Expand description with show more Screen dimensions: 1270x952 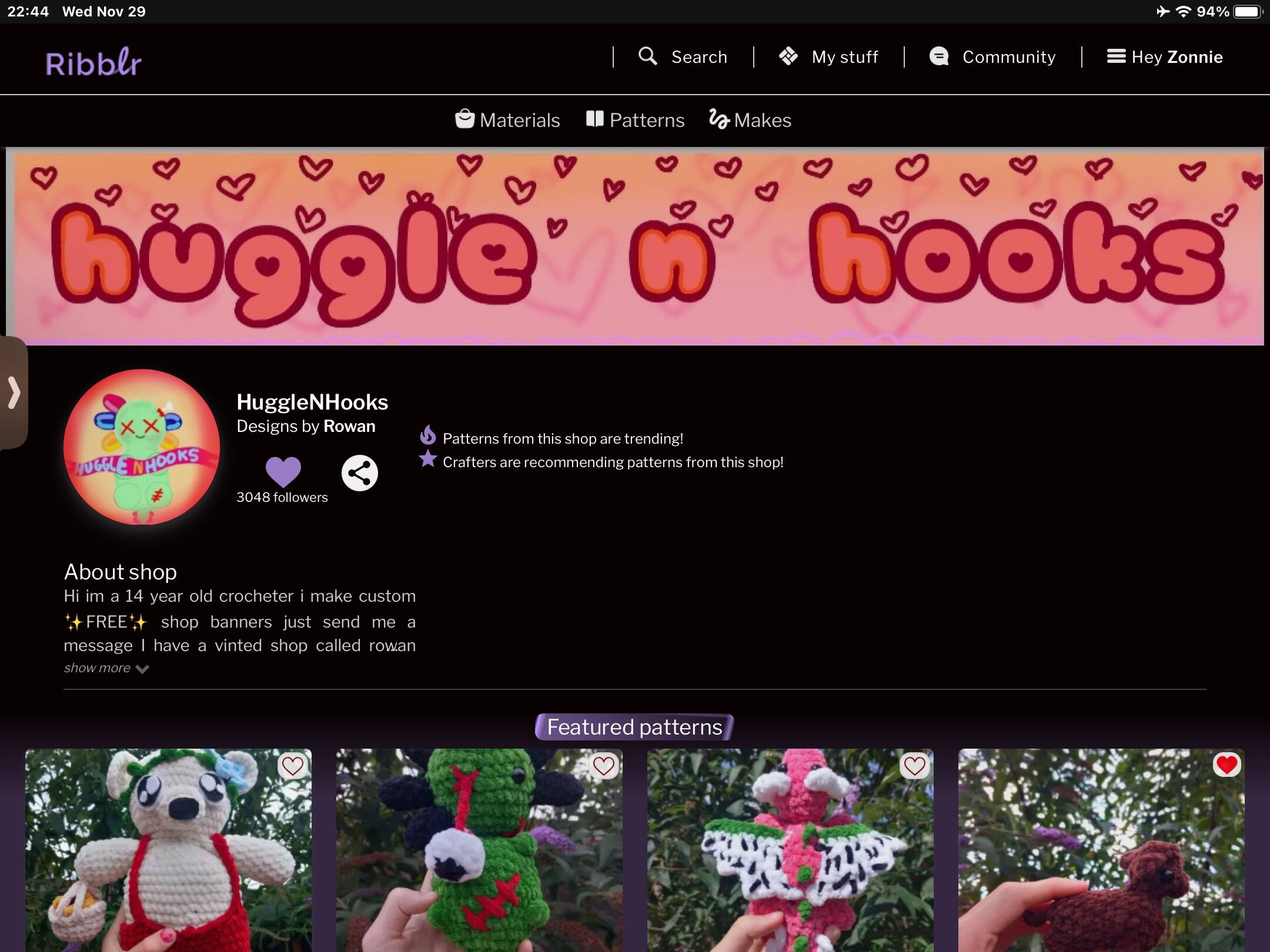(97, 668)
